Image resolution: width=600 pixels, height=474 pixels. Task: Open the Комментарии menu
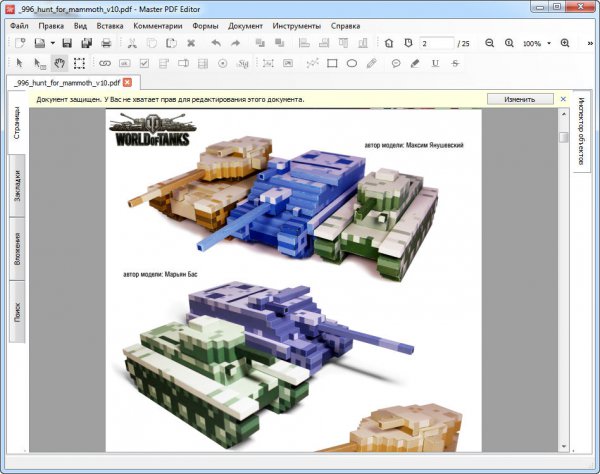(158, 26)
